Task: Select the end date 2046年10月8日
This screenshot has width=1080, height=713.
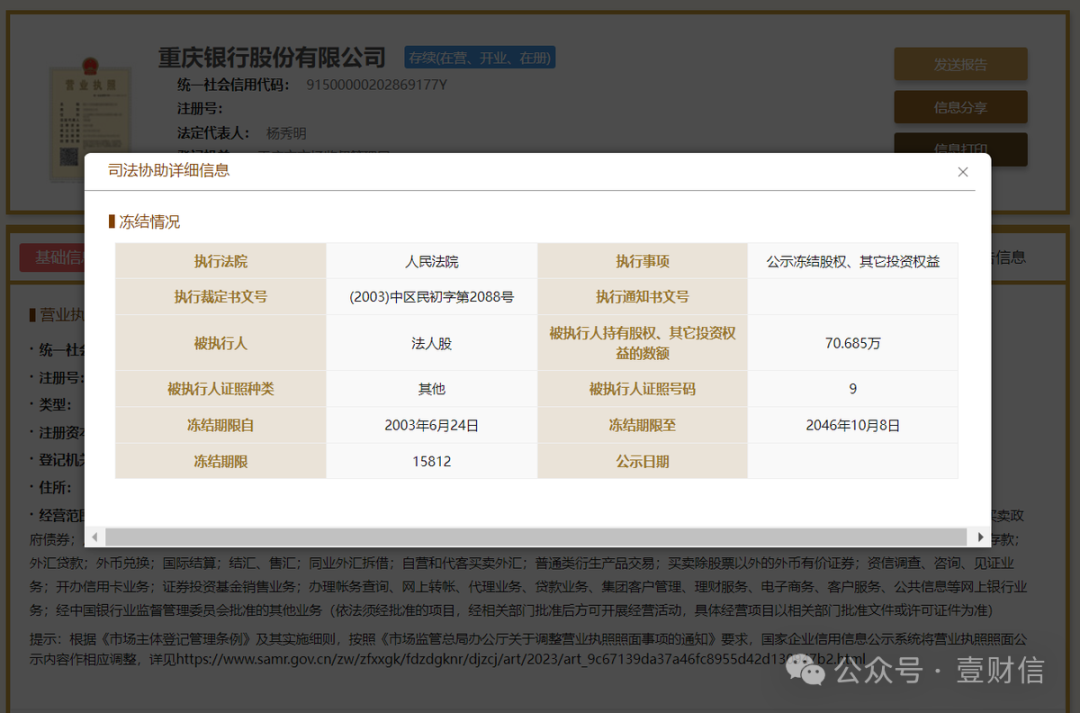Action: click(x=853, y=425)
